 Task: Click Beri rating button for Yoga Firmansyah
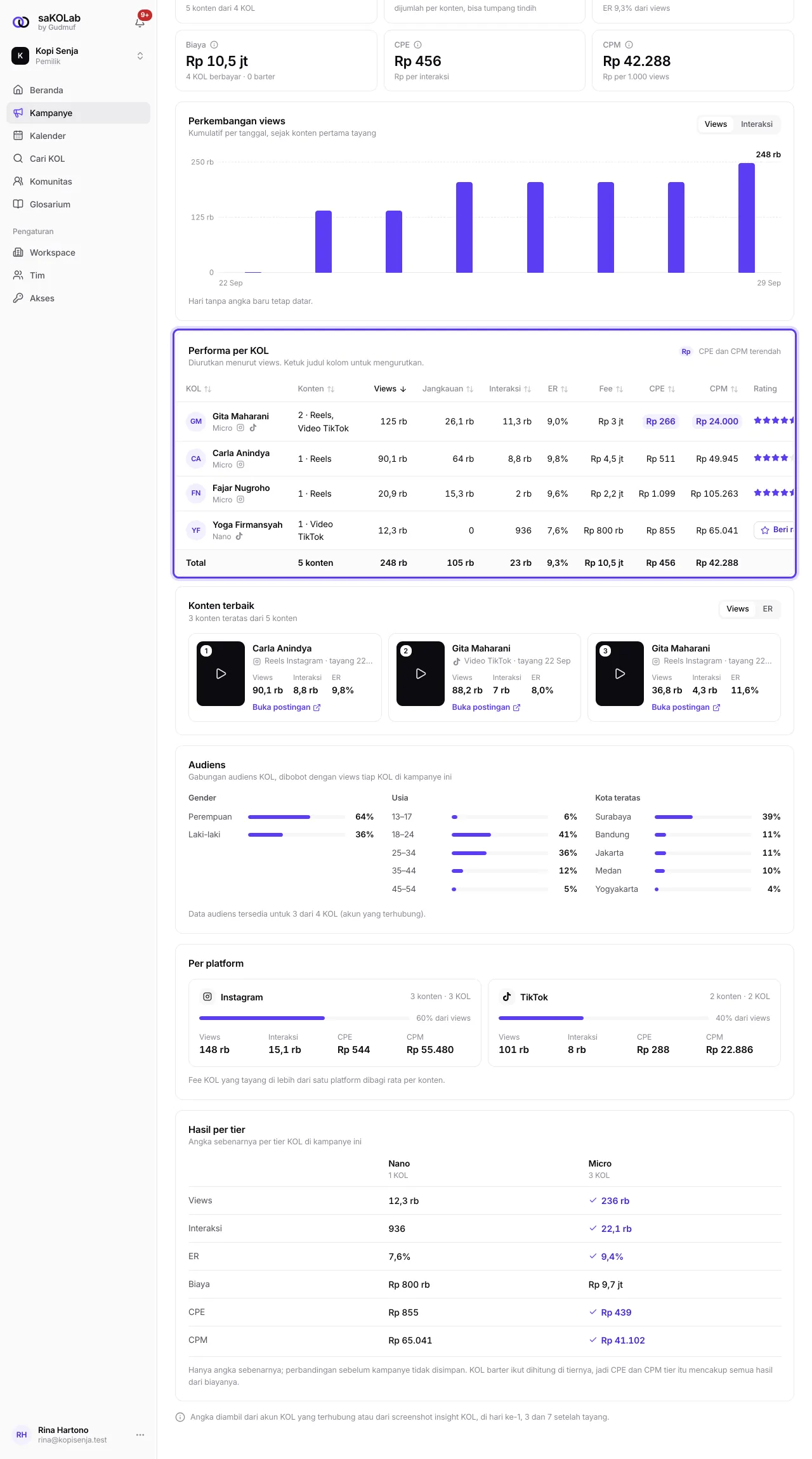pyautogui.click(x=775, y=530)
